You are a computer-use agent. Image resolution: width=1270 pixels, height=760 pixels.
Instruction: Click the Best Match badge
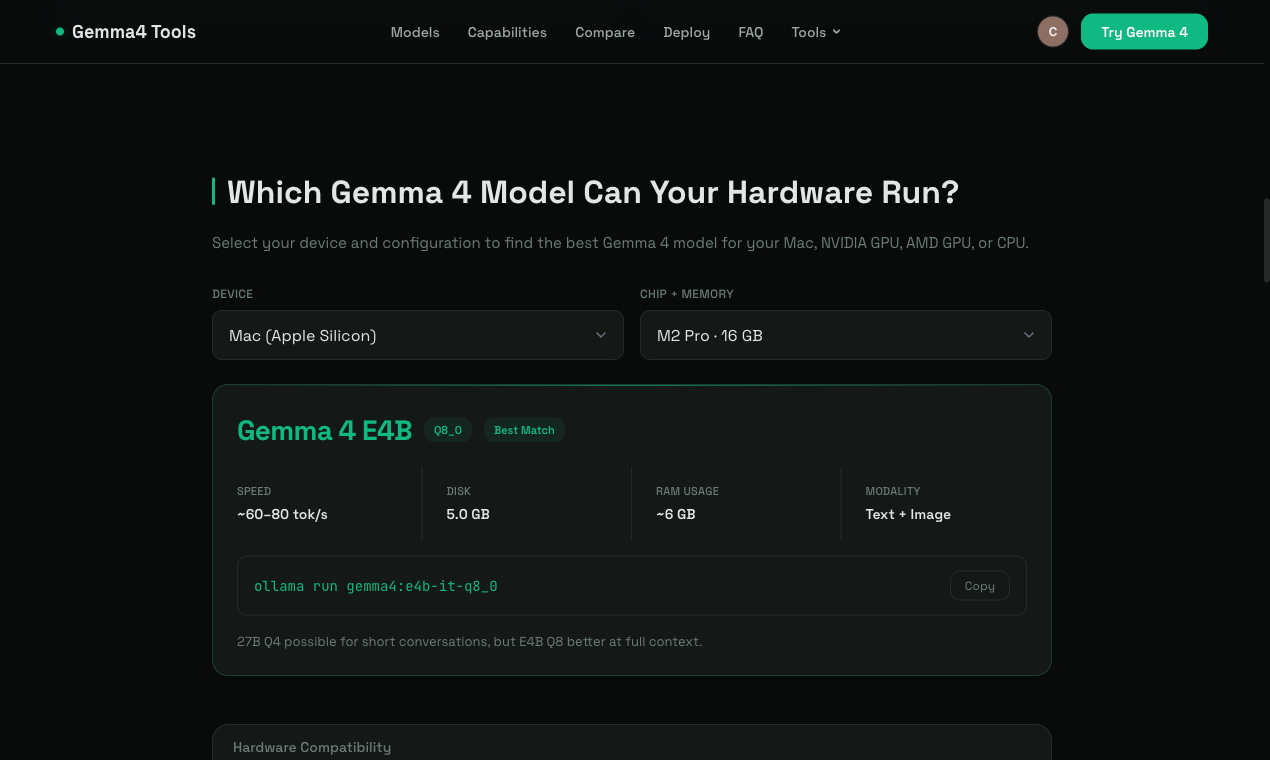524,430
